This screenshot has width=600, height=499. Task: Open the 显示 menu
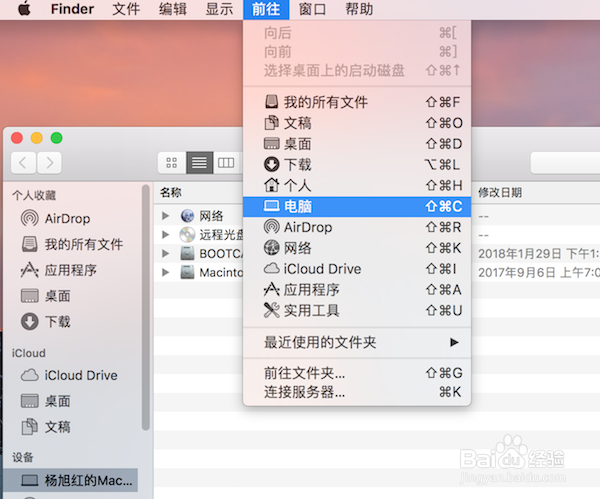tap(219, 9)
